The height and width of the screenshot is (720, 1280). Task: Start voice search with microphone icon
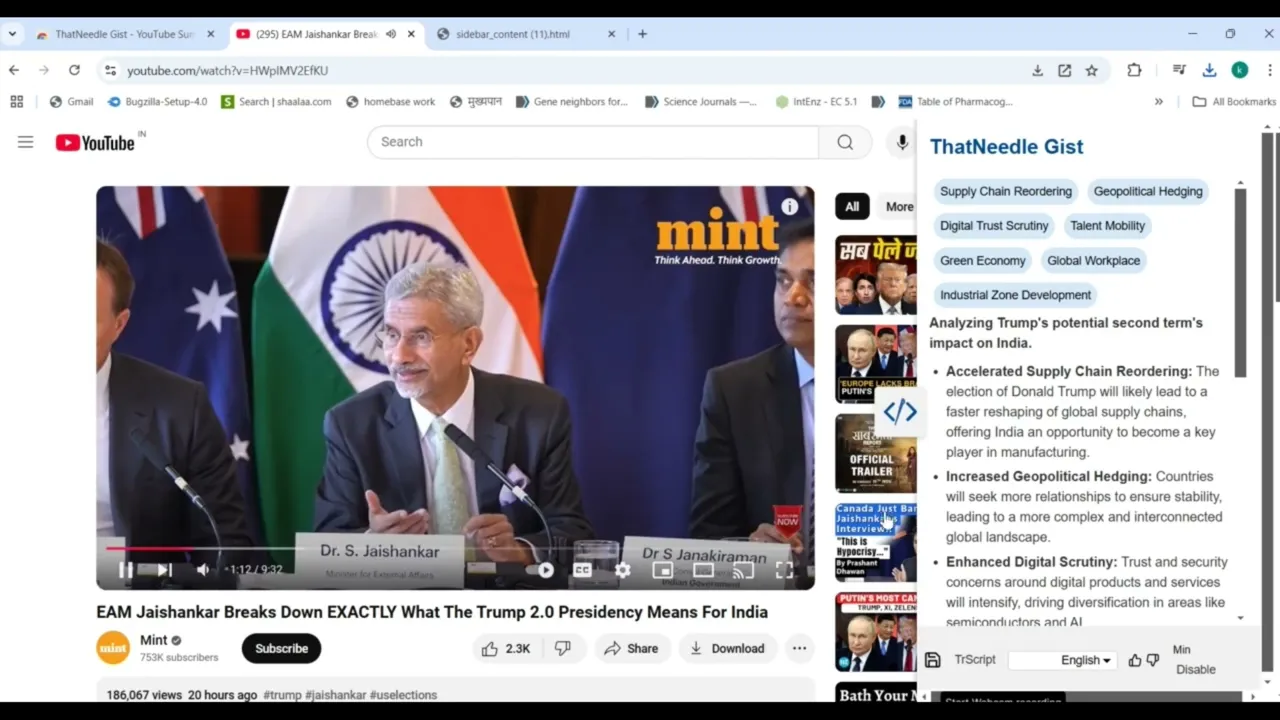tap(902, 142)
